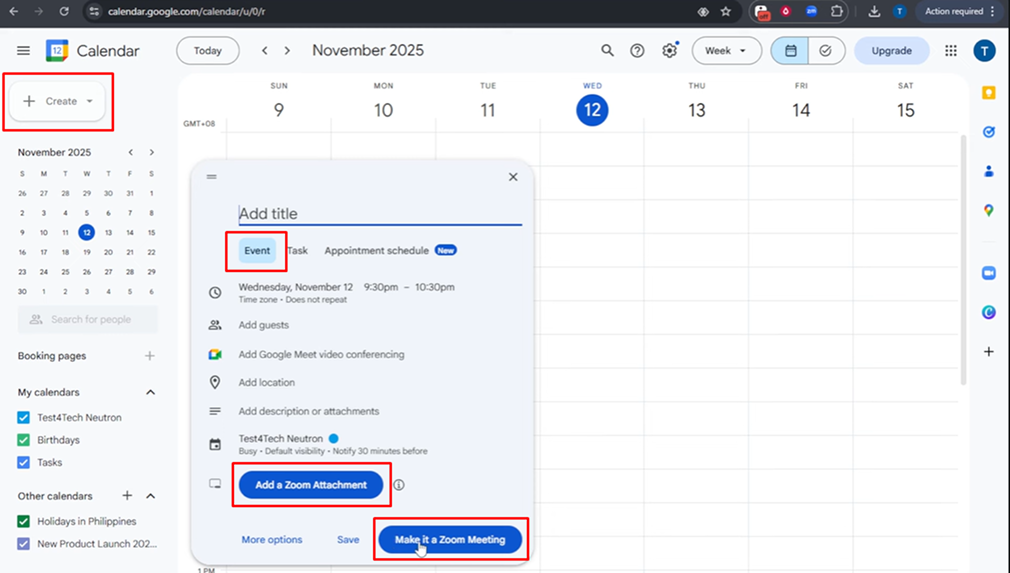Image resolution: width=1010 pixels, height=573 pixels.
Task: Open Contacts in side panel
Action: click(x=989, y=171)
